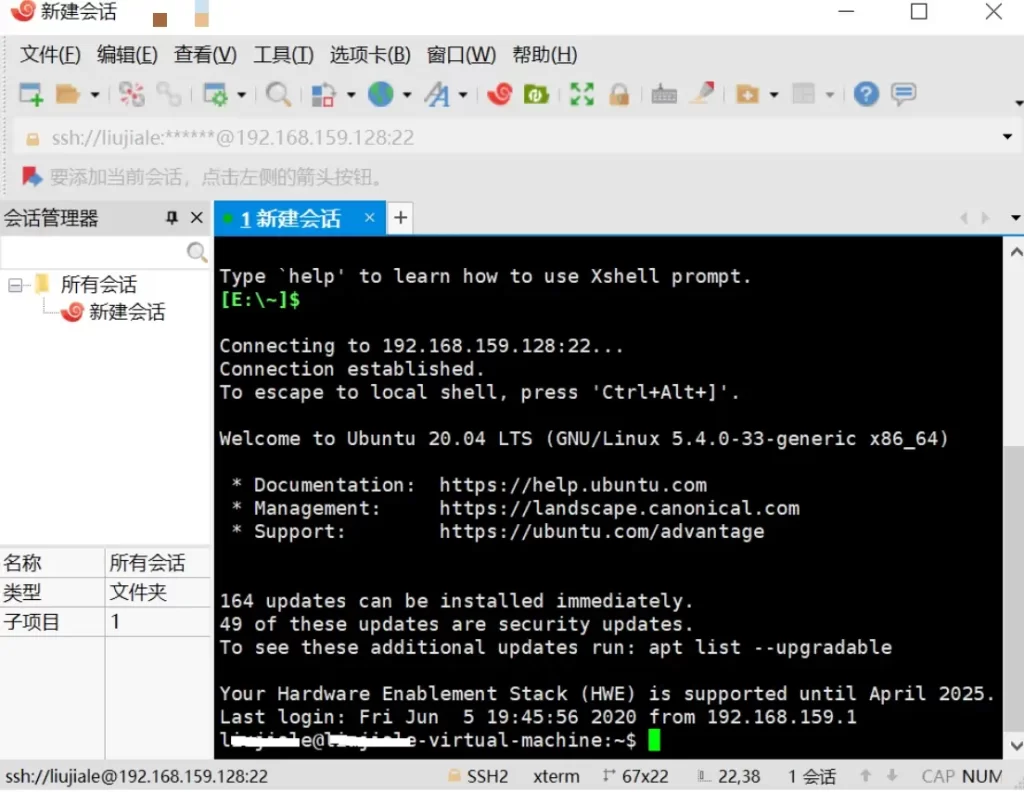Click the status bar down arrow icon
The width and height of the screenshot is (1024, 792).
tap(891, 776)
